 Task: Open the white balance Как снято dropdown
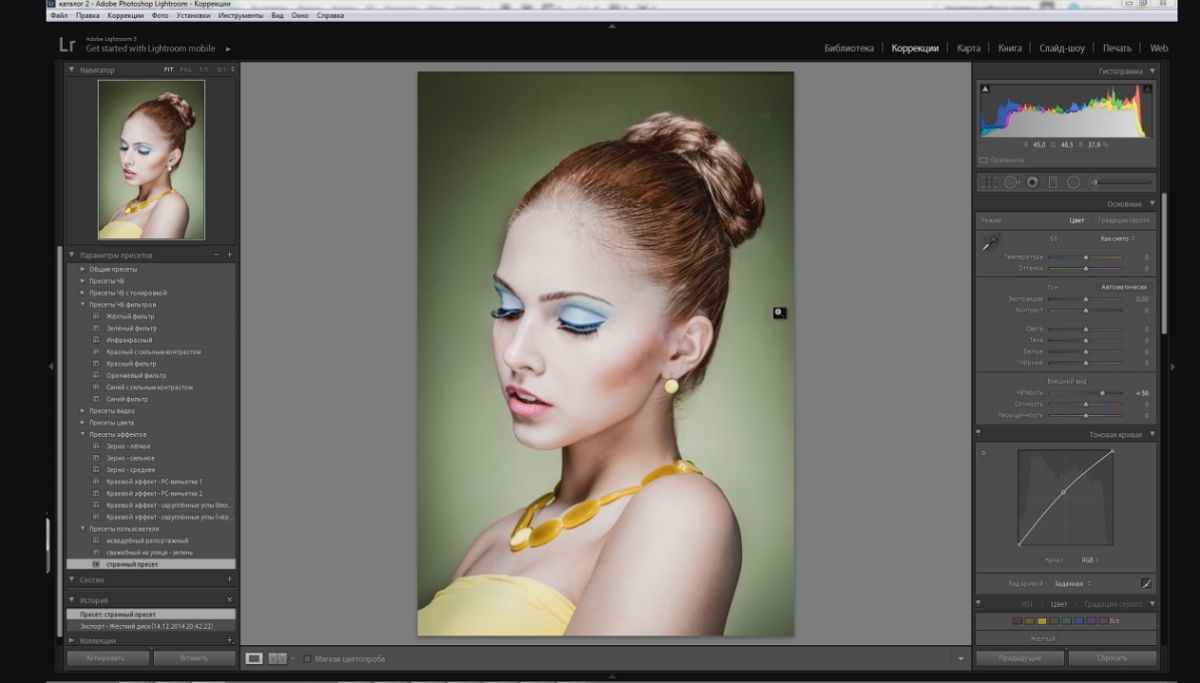click(1116, 239)
